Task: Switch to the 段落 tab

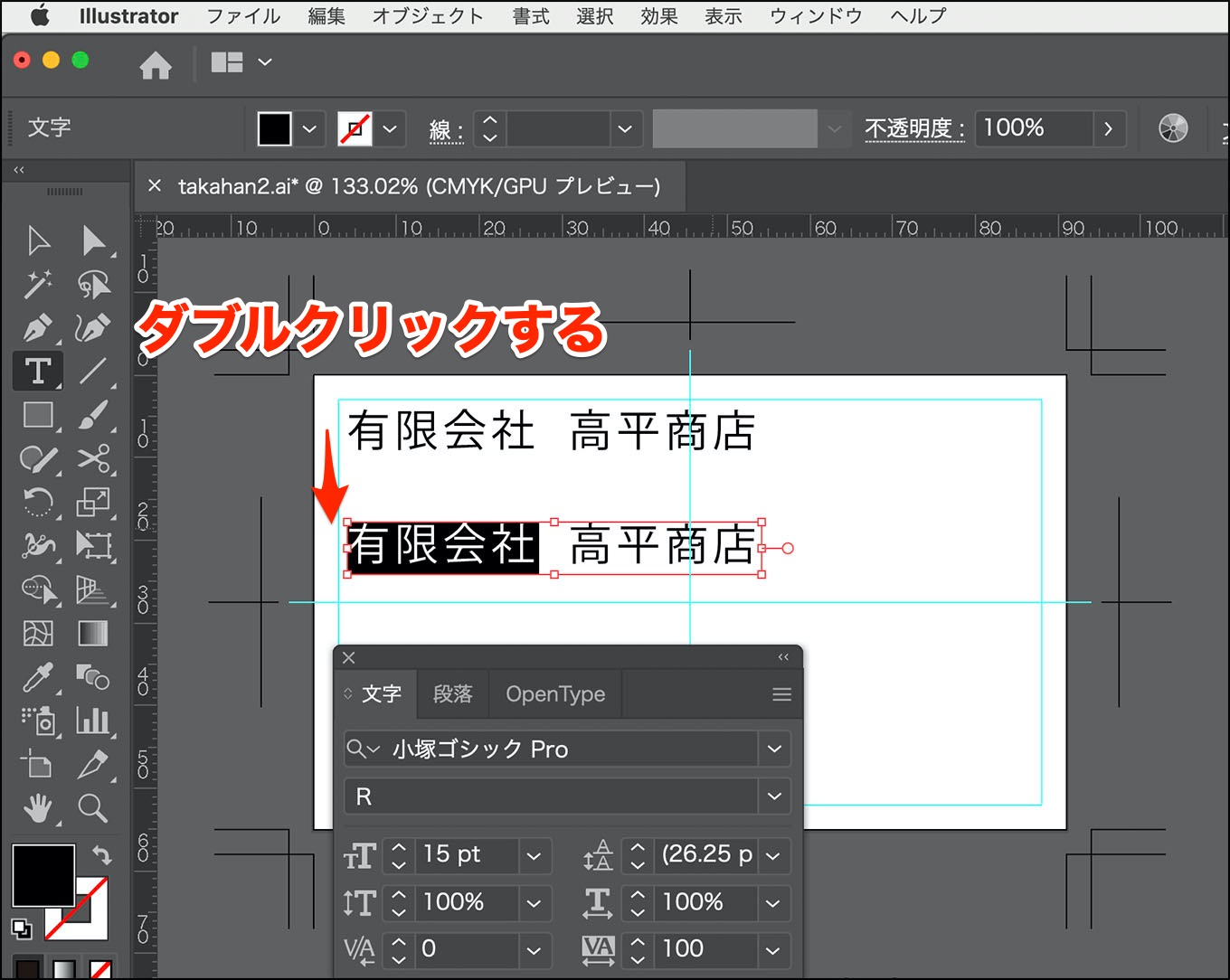Action: coord(452,694)
